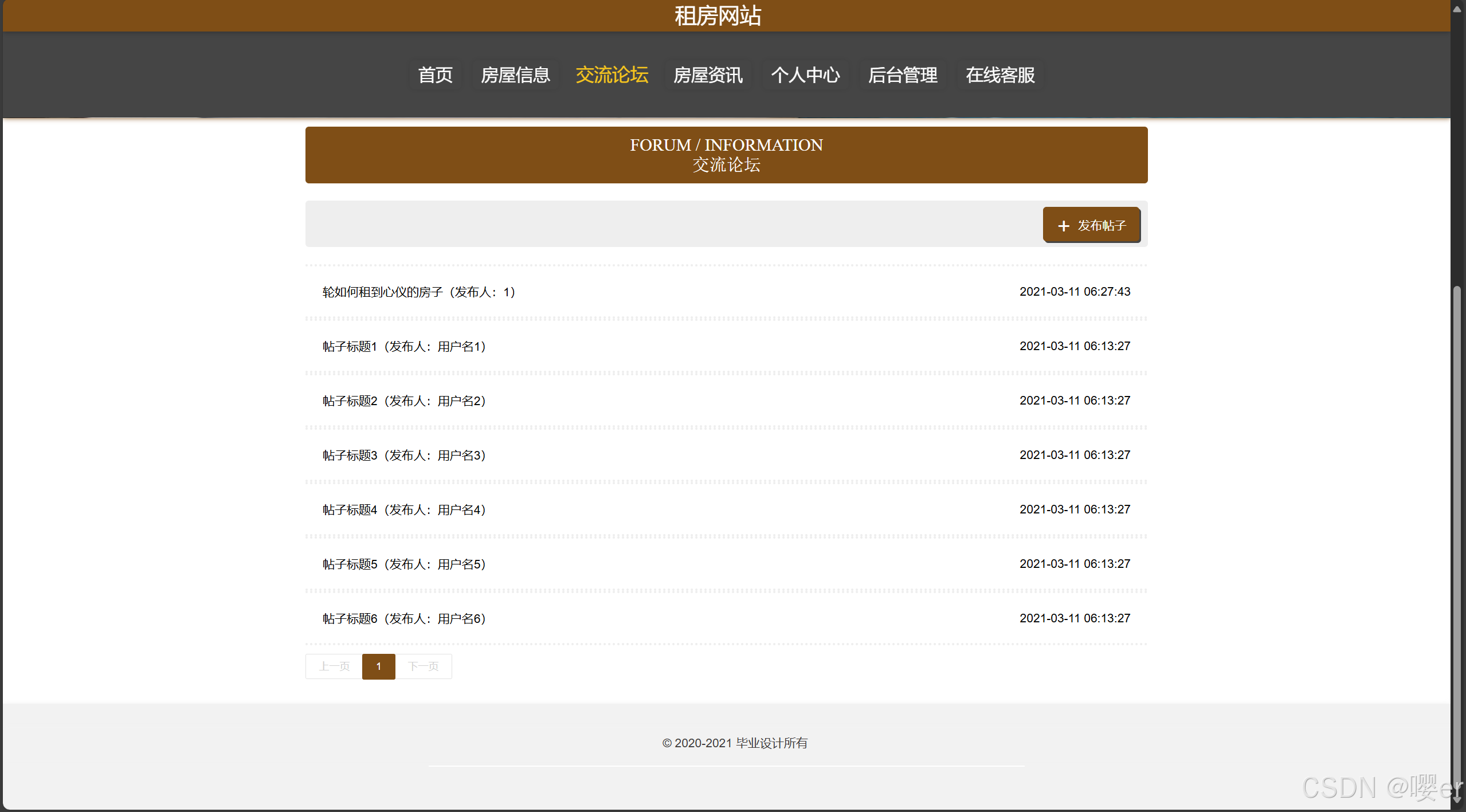Open post 帖子标题1 by 用户名1

coord(403,346)
